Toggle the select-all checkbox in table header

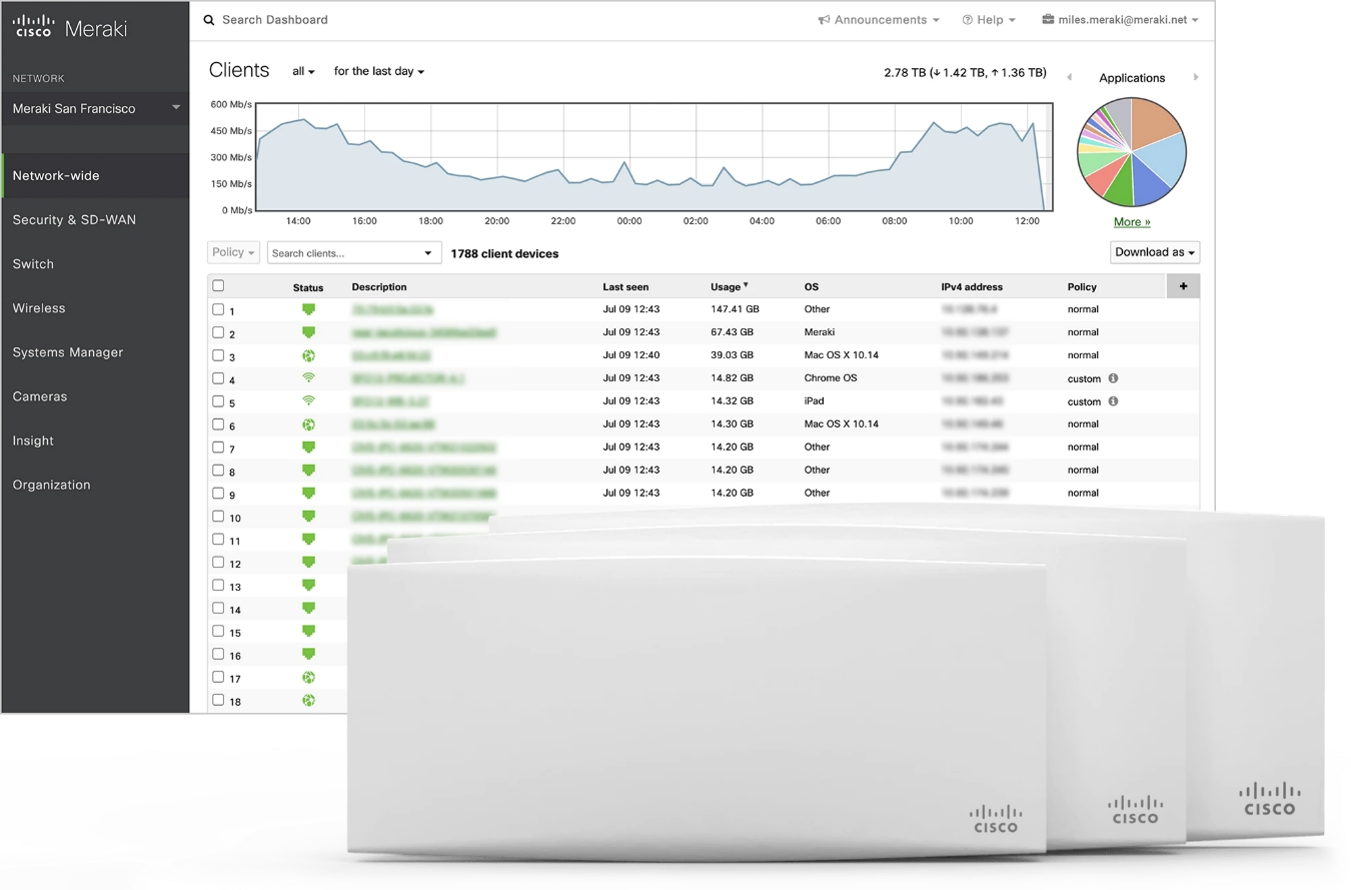[218, 286]
